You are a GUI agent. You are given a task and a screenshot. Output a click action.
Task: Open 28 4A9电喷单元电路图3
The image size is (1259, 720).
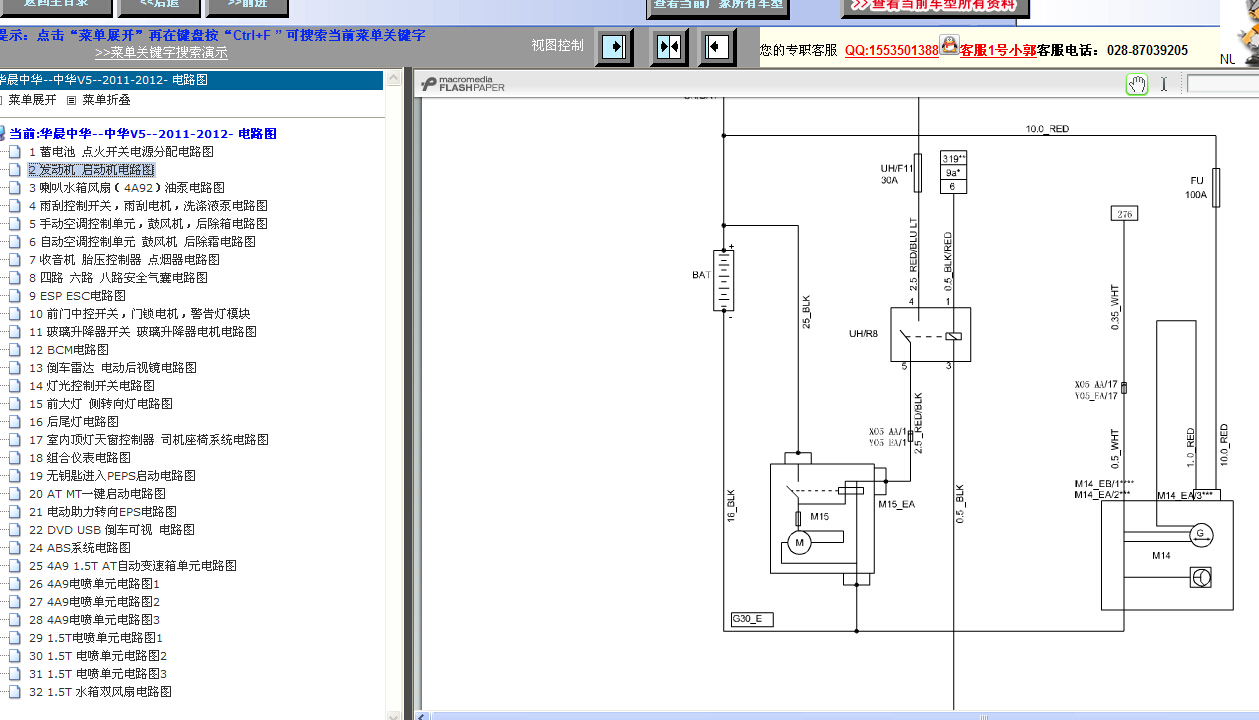tap(94, 620)
